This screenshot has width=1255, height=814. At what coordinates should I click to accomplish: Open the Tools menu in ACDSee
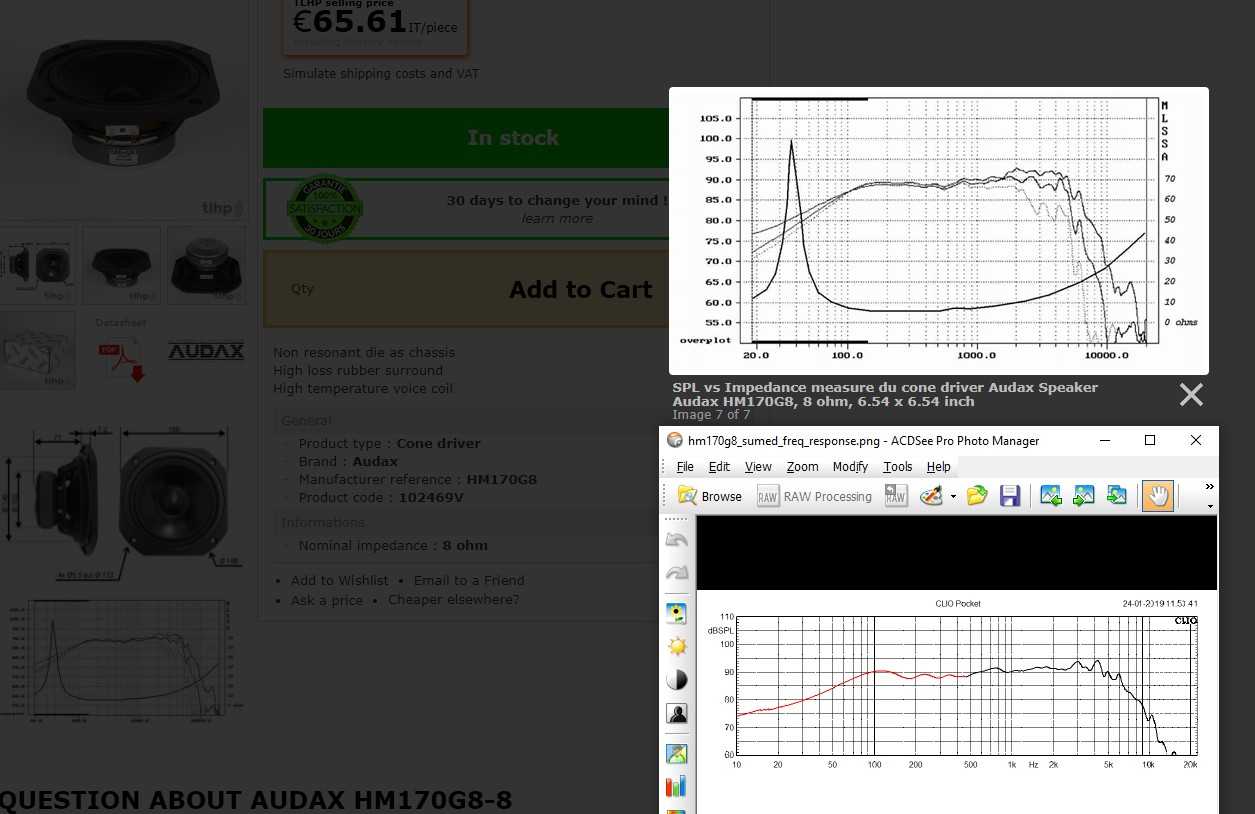(x=897, y=466)
